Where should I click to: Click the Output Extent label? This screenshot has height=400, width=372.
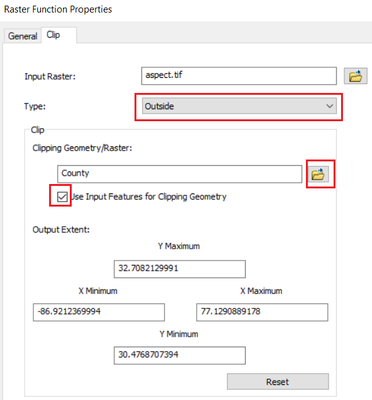tap(61, 230)
